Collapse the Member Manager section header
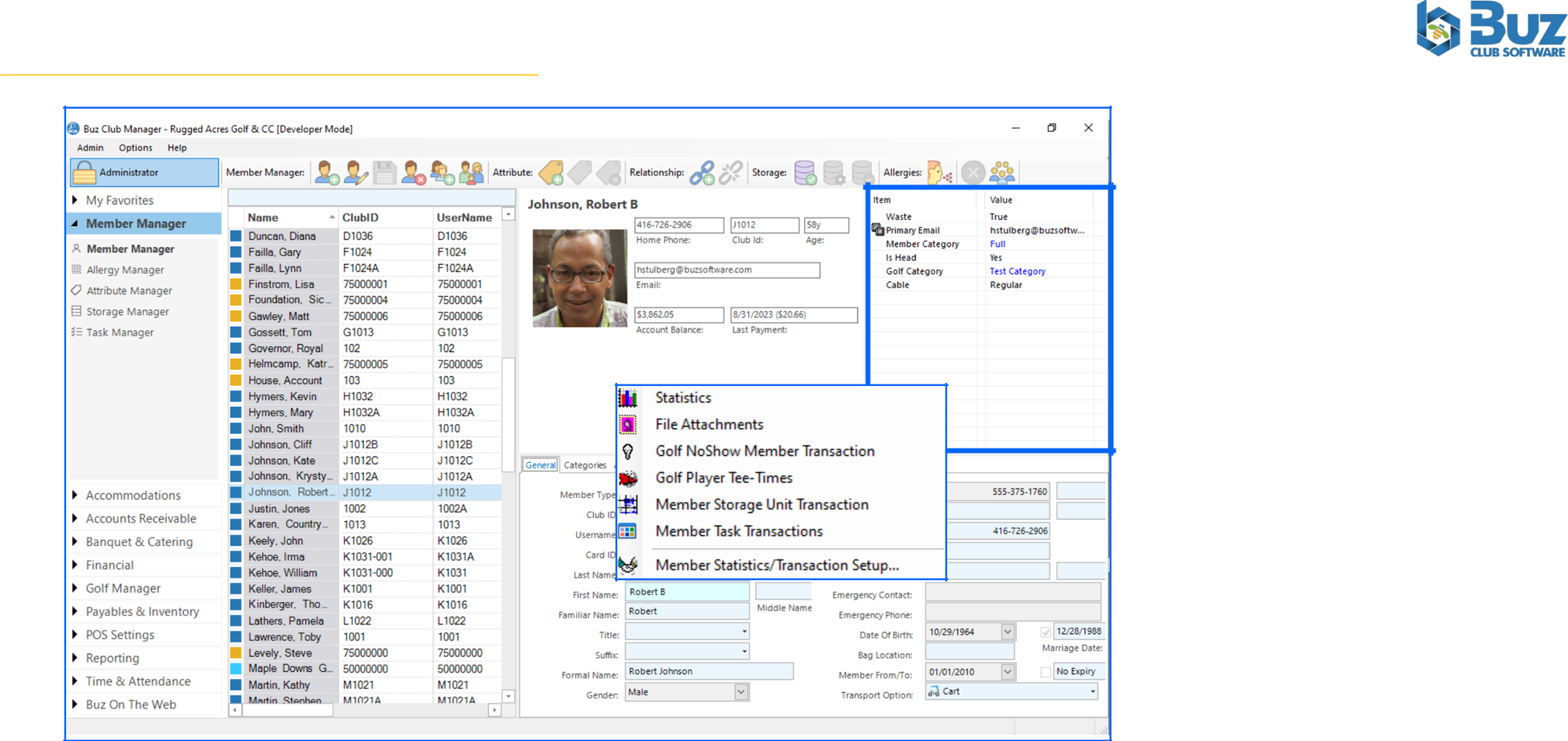The width and height of the screenshot is (1568, 741). point(144,224)
